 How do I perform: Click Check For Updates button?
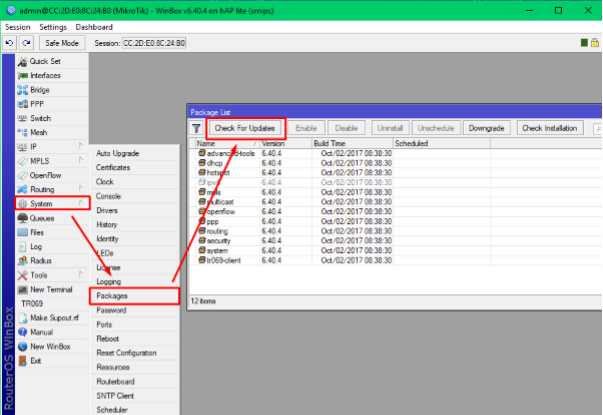245,128
